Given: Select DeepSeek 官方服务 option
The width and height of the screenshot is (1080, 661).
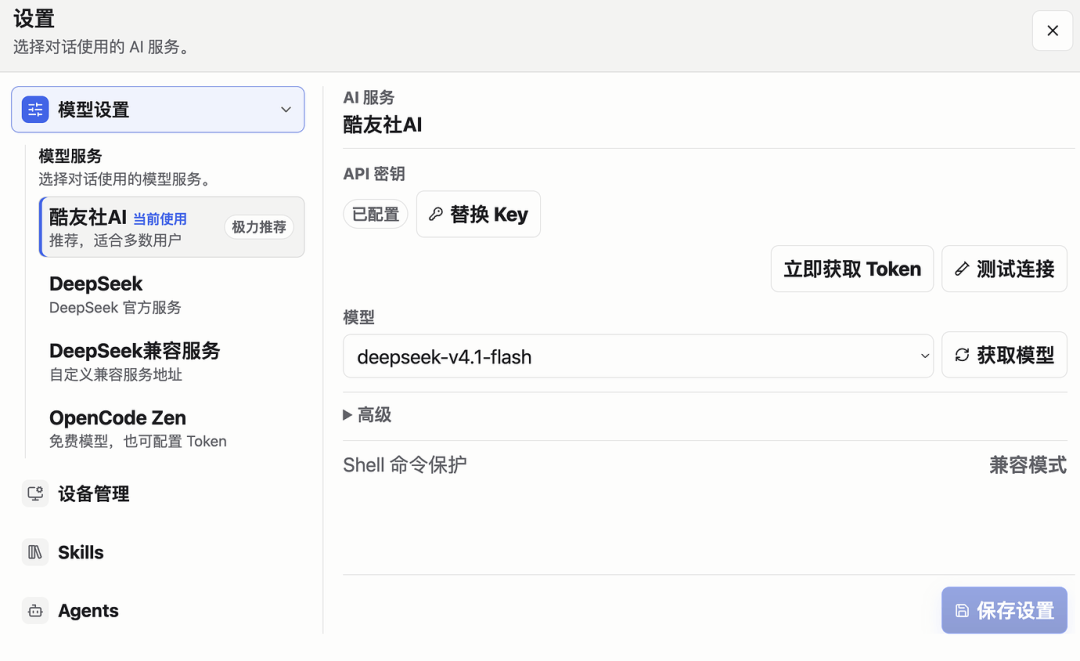Looking at the screenshot, I should [x=172, y=295].
